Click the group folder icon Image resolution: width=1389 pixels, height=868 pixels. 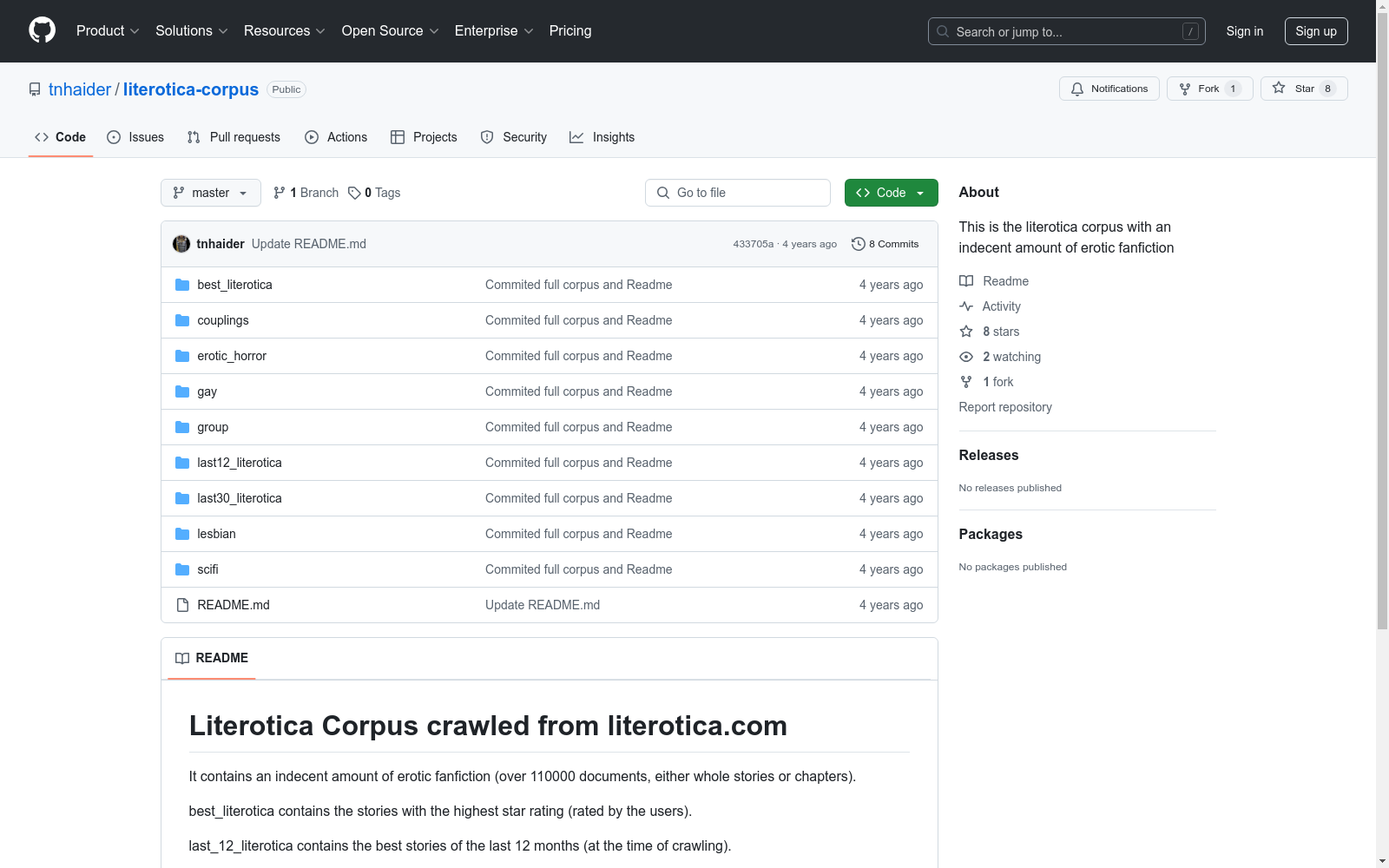pyautogui.click(x=182, y=427)
